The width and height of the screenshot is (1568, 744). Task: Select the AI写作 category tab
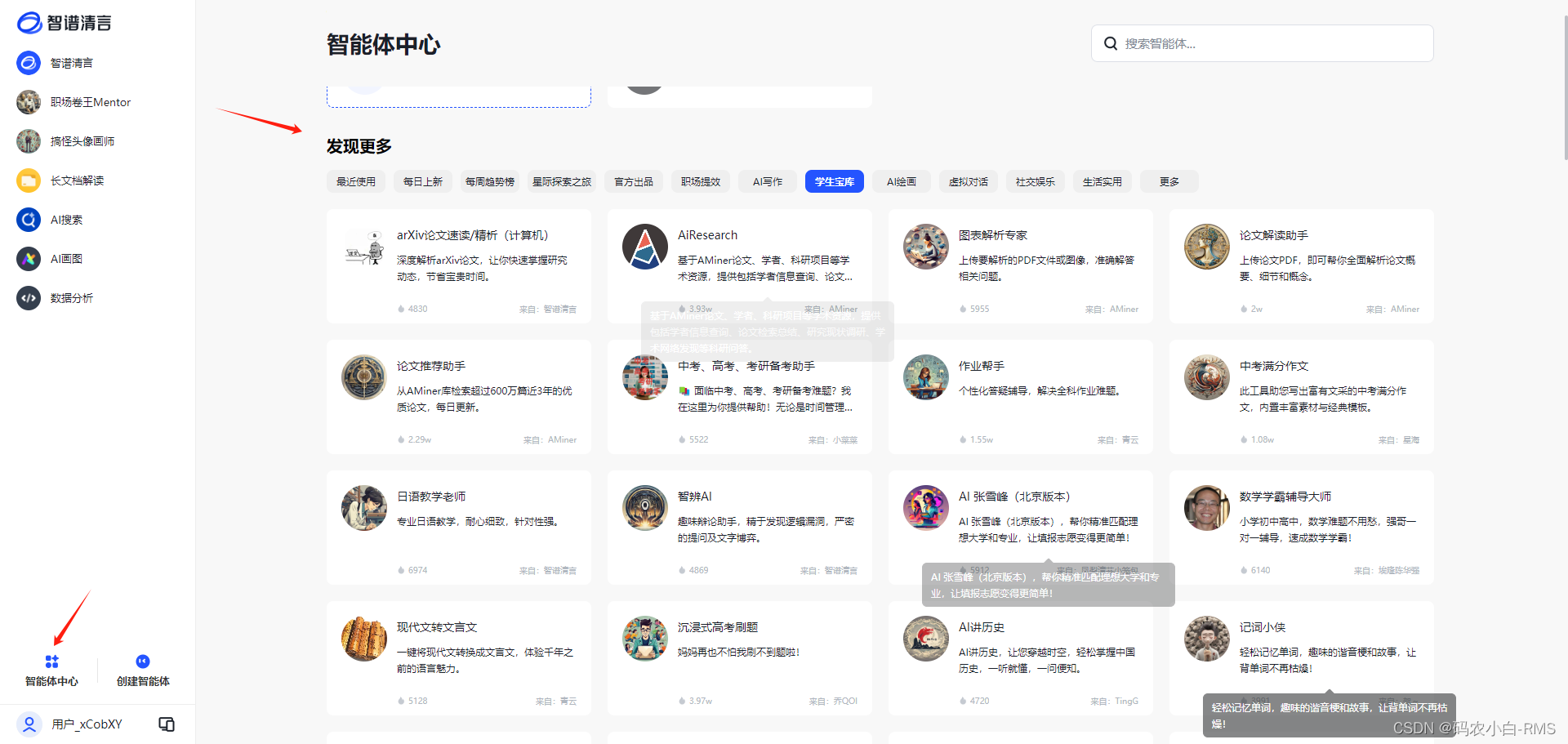tap(768, 181)
